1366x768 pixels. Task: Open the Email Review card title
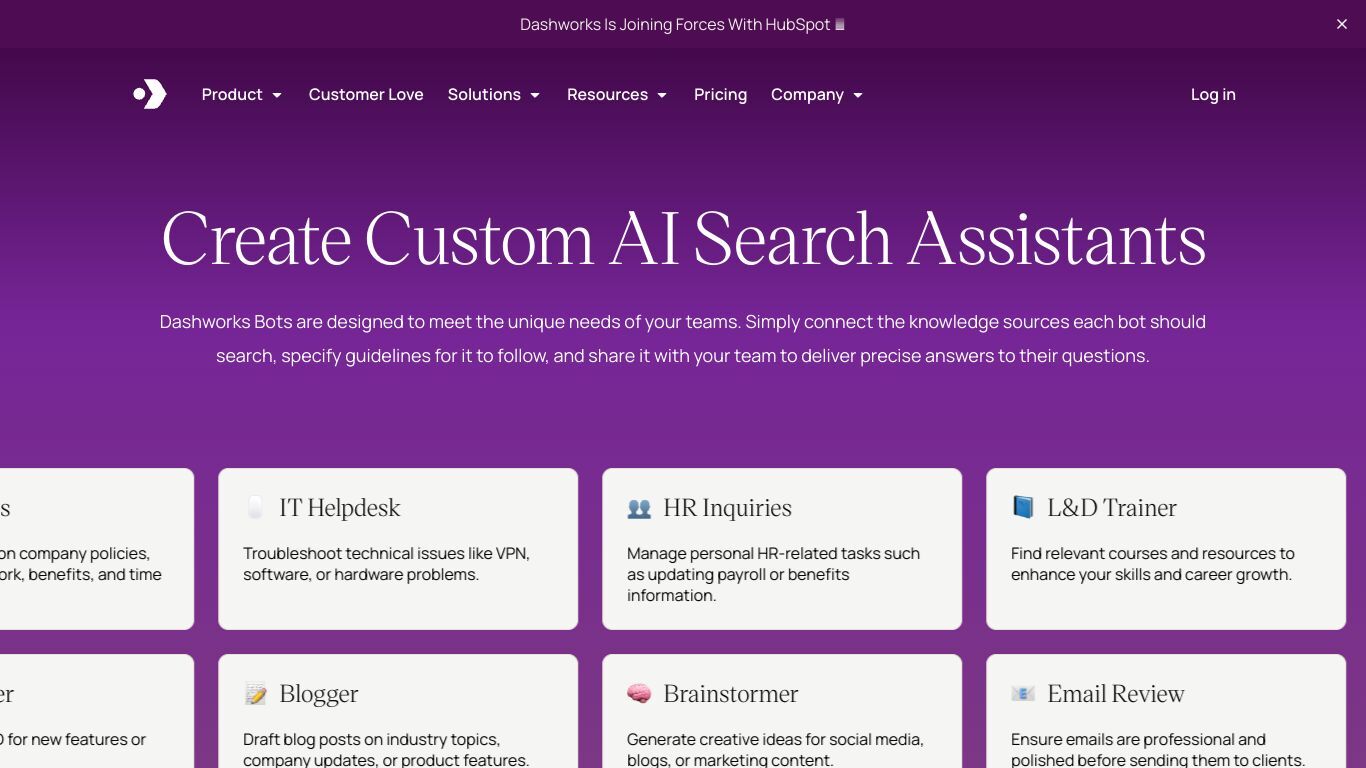click(x=1116, y=694)
